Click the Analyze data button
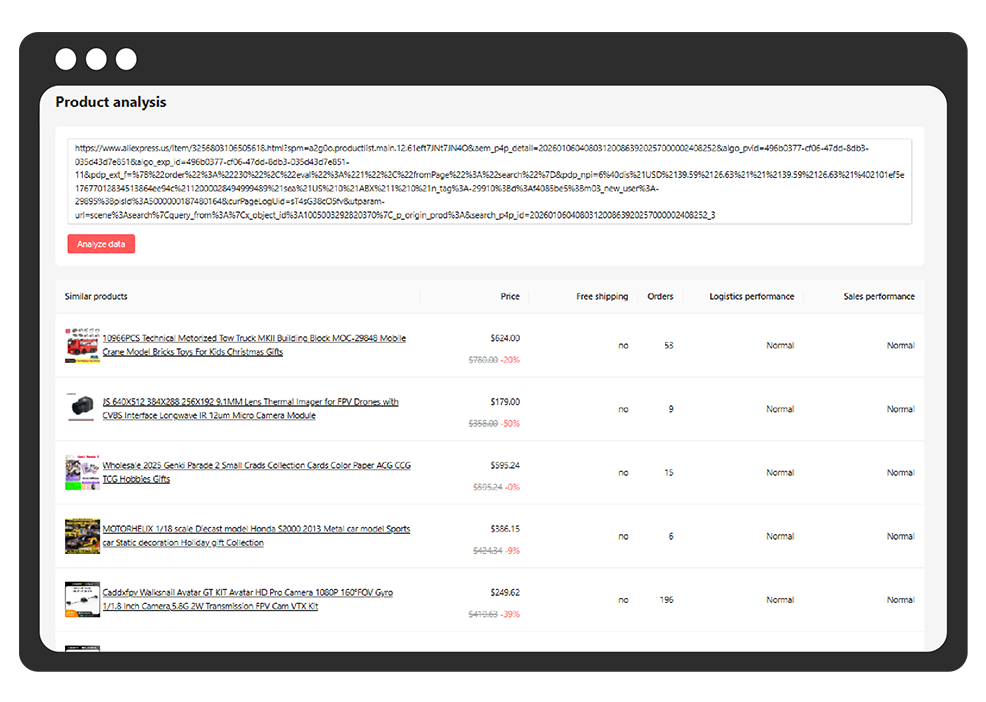Image resolution: width=986 pixels, height=702 pixels. 101,244
